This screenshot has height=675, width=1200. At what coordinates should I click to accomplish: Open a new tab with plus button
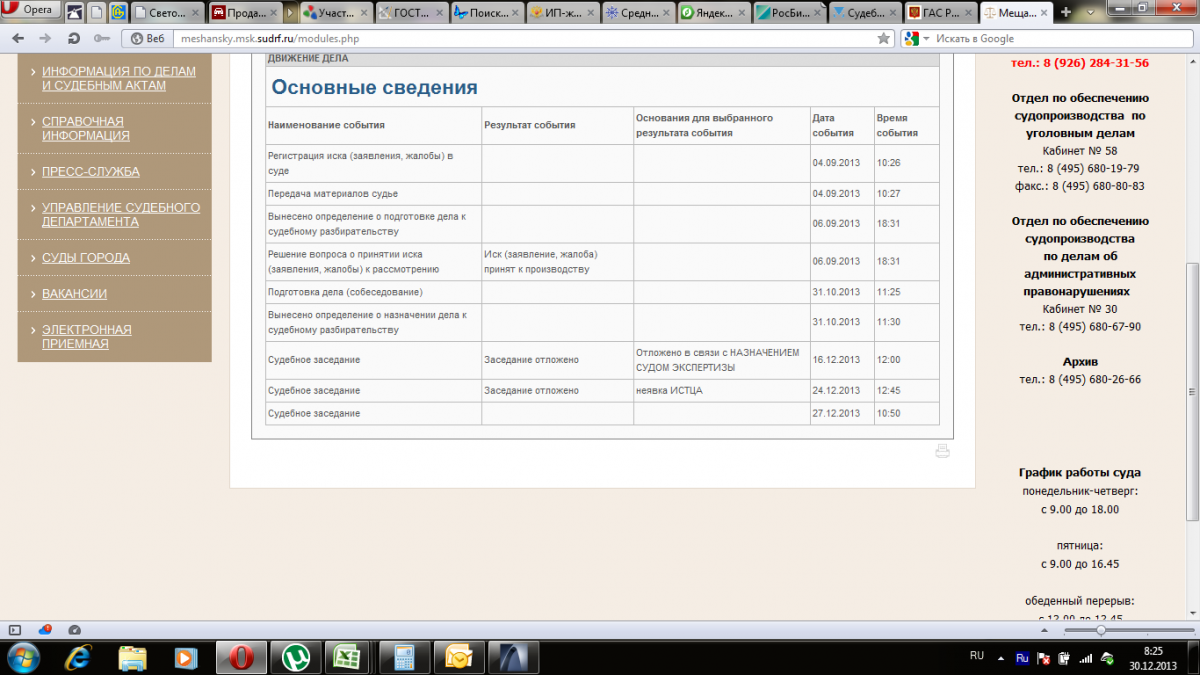1066,12
